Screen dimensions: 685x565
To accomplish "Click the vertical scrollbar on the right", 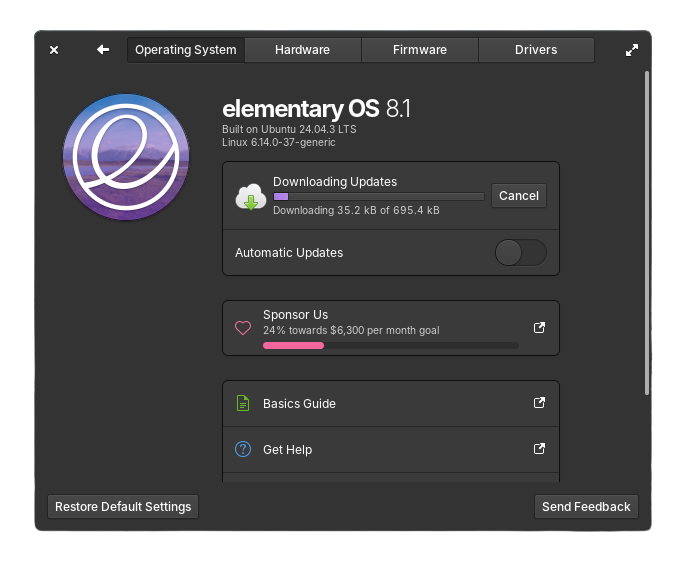I will point(647,233).
